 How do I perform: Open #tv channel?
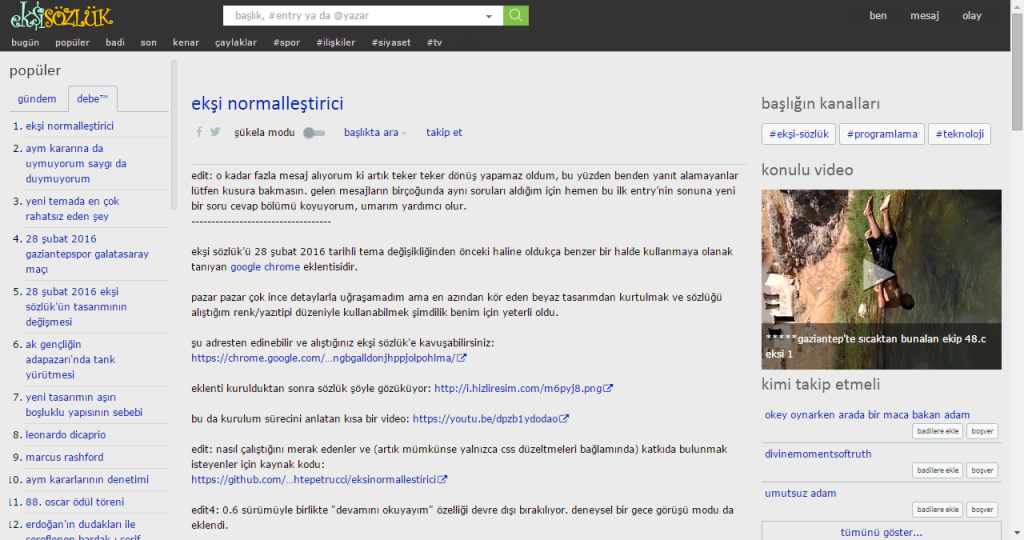click(434, 42)
